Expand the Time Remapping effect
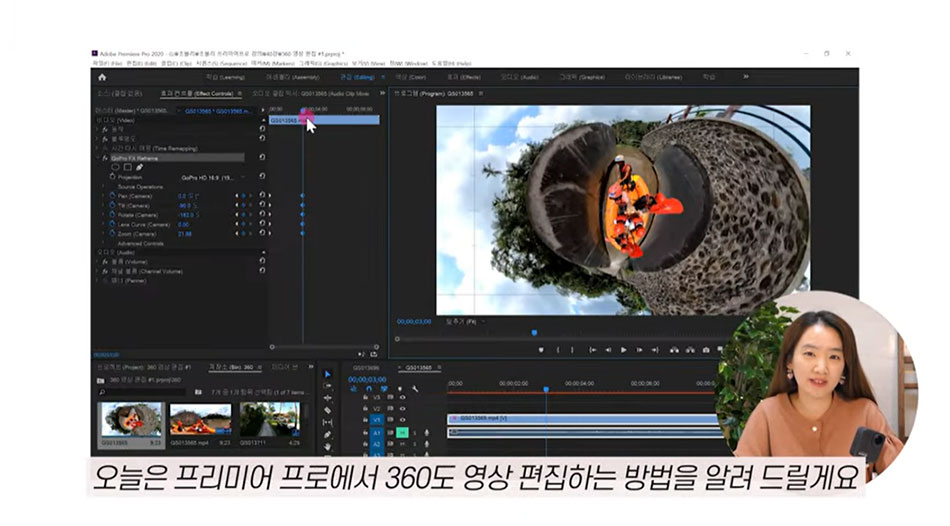The height and width of the screenshot is (526, 950). (x=98, y=148)
